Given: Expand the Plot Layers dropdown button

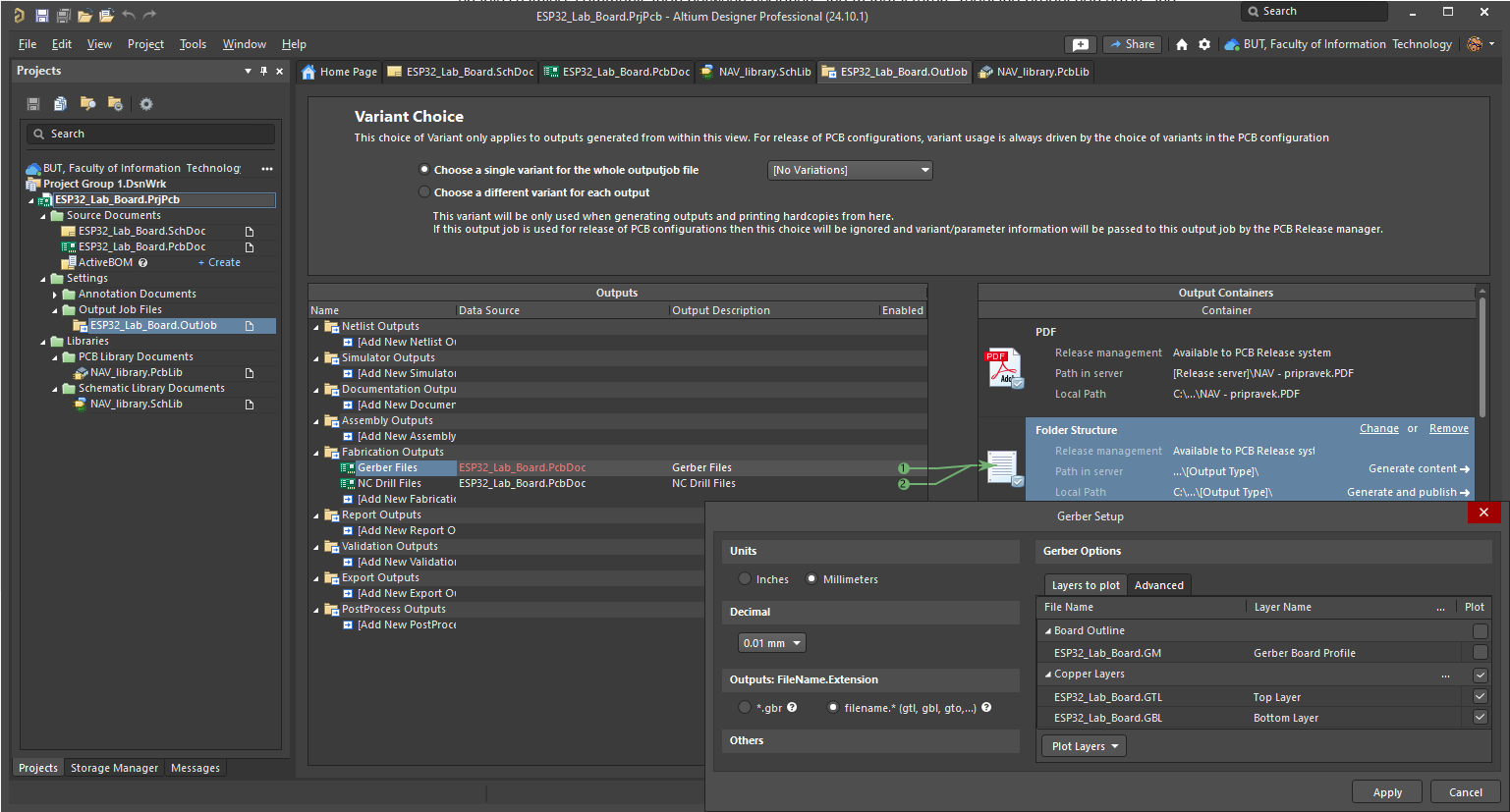Looking at the screenshot, I should [1084, 746].
